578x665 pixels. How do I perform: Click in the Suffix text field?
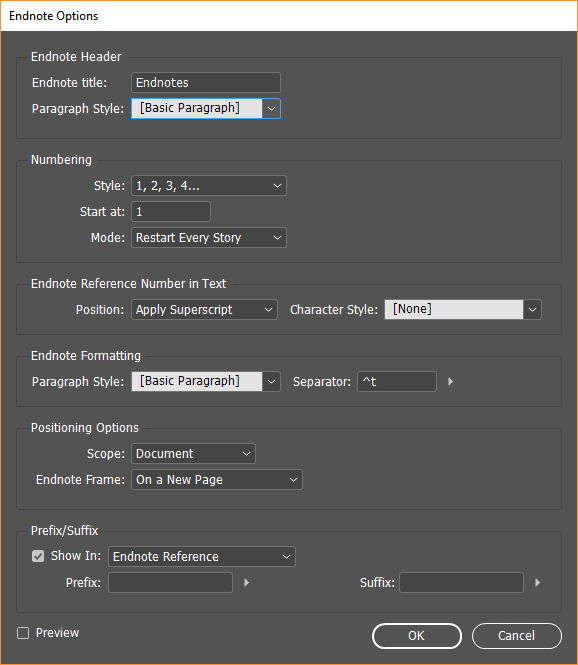click(x=461, y=582)
